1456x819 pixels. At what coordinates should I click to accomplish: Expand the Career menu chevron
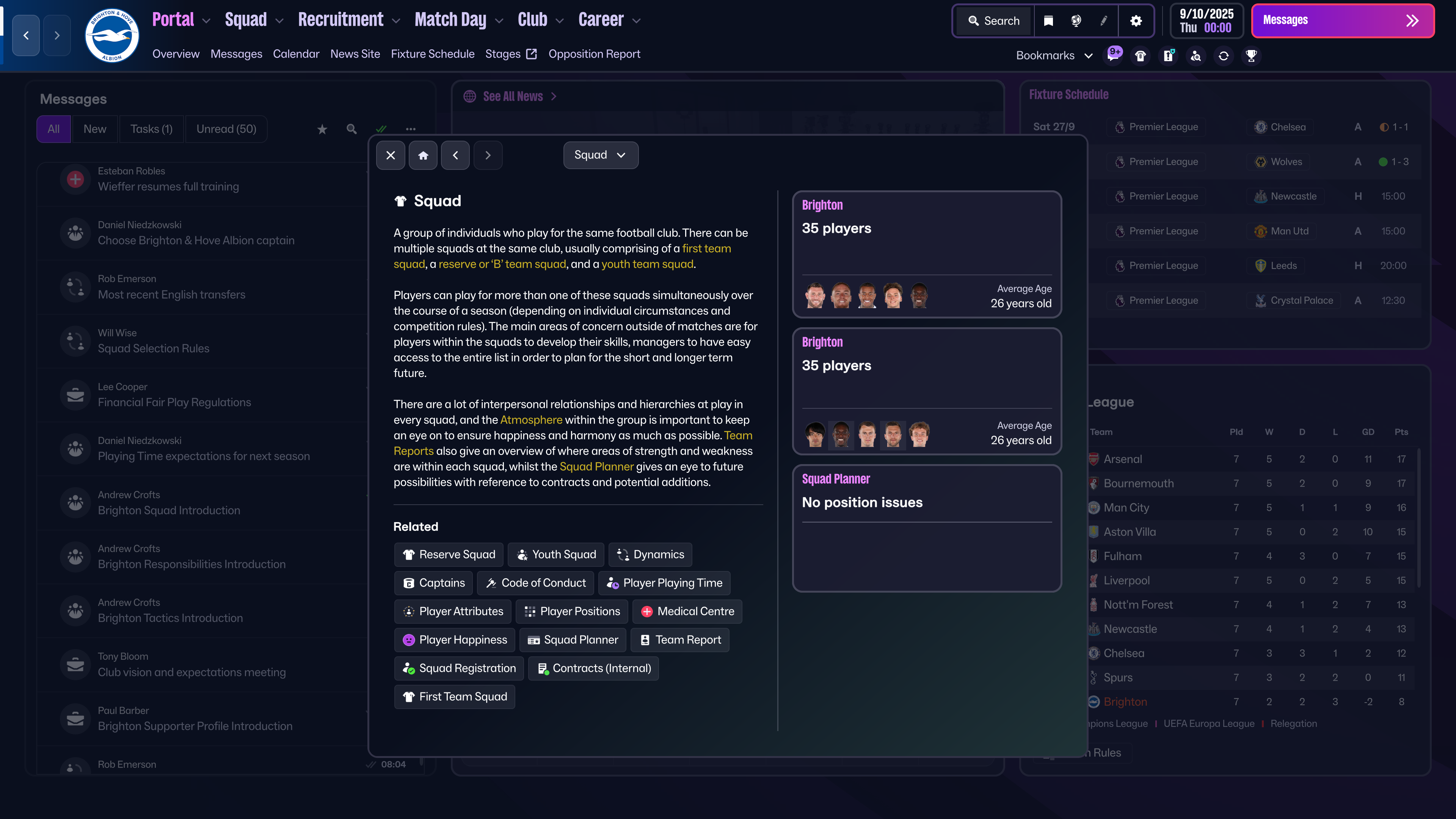(x=637, y=21)
